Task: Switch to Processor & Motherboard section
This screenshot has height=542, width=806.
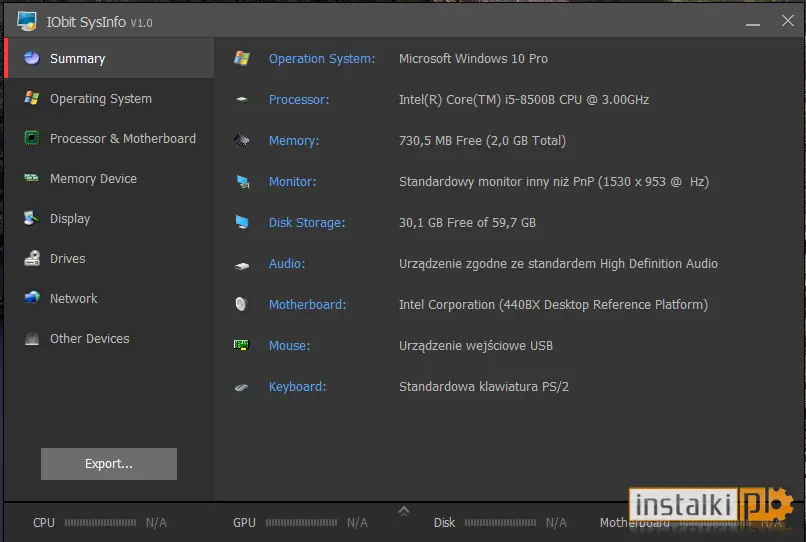Action: [109, 138]
